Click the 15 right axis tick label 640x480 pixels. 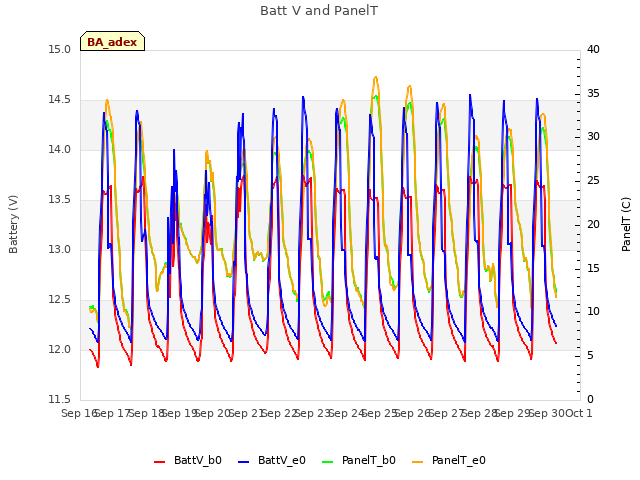tap(593, 269)
